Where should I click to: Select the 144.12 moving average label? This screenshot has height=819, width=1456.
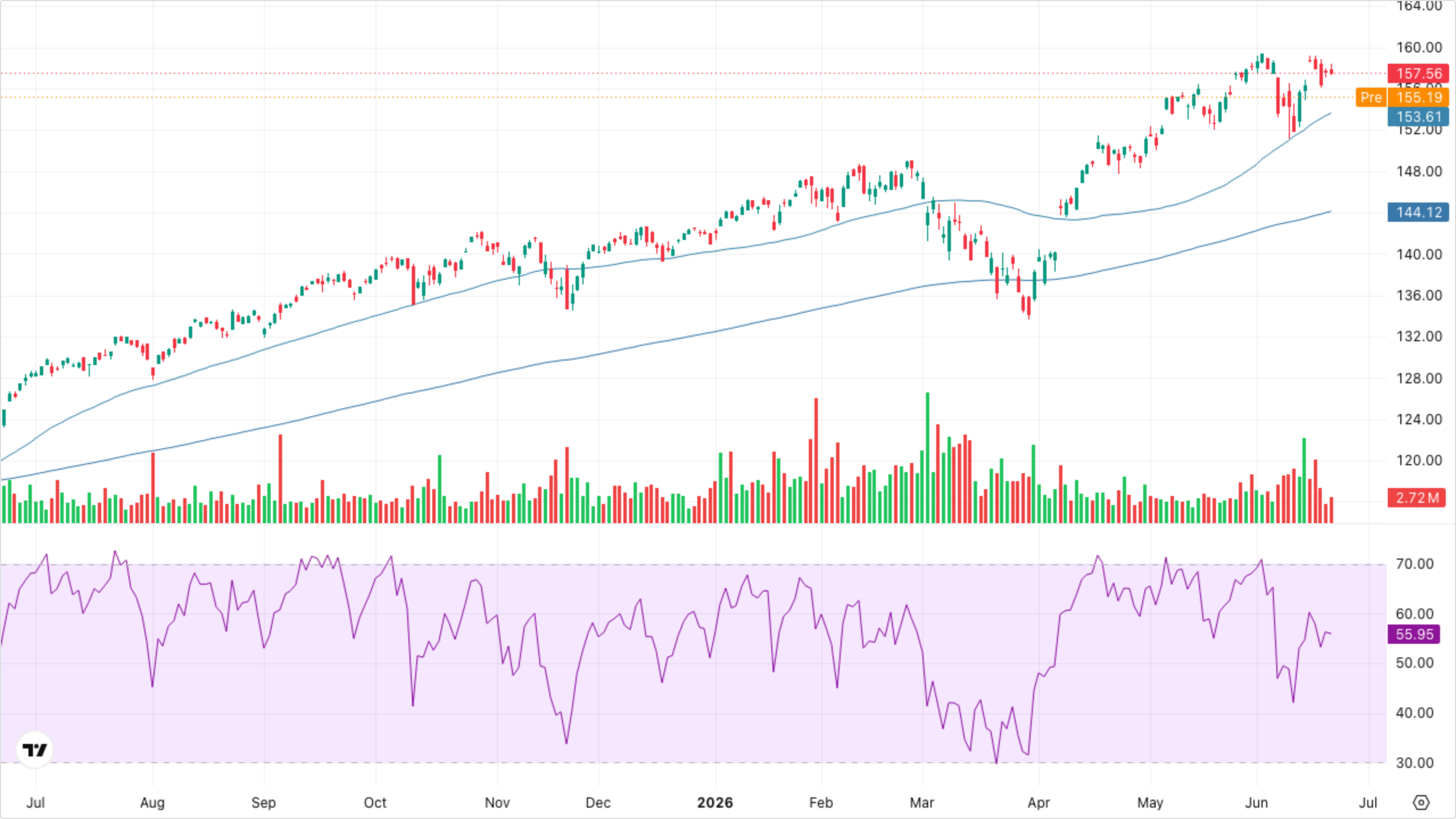coord(1418,212)
